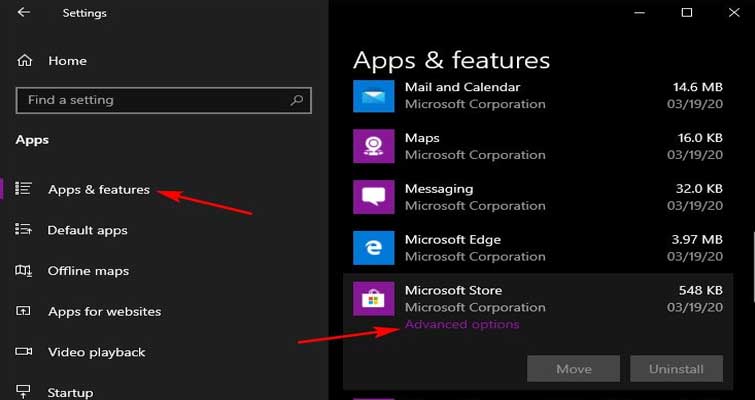Focus the Find a setting search box

[x=164, y=100]
